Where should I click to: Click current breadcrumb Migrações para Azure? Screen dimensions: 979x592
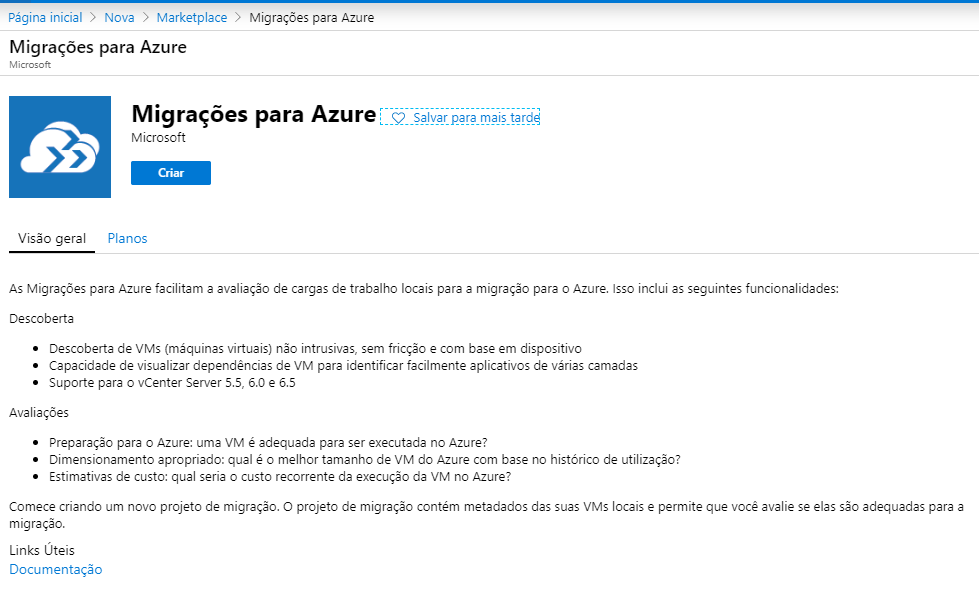point(311,18)
